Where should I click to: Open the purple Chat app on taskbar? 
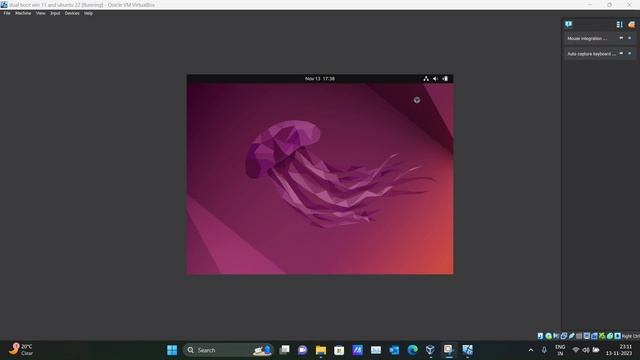pyautogui.click(x=302, y=350)
